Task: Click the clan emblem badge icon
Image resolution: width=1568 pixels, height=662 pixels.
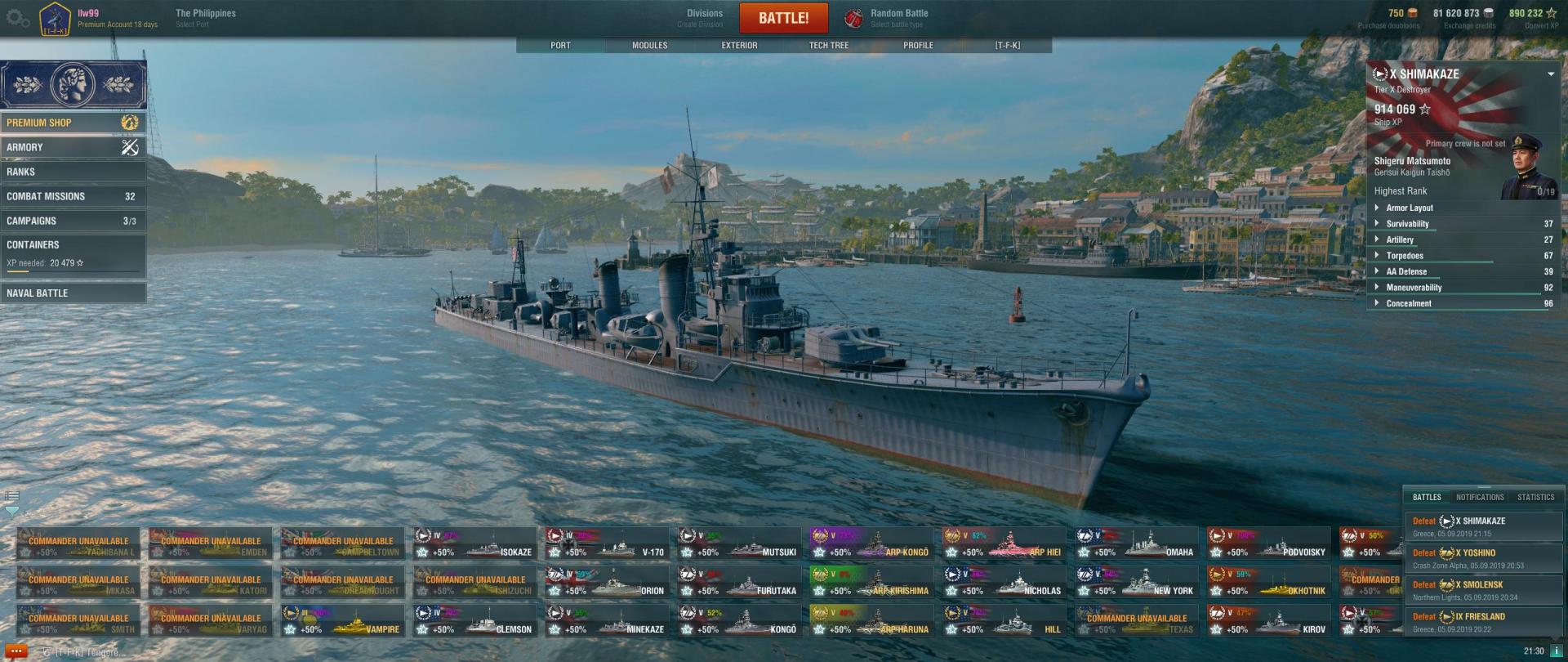Action: coord(55,18)
